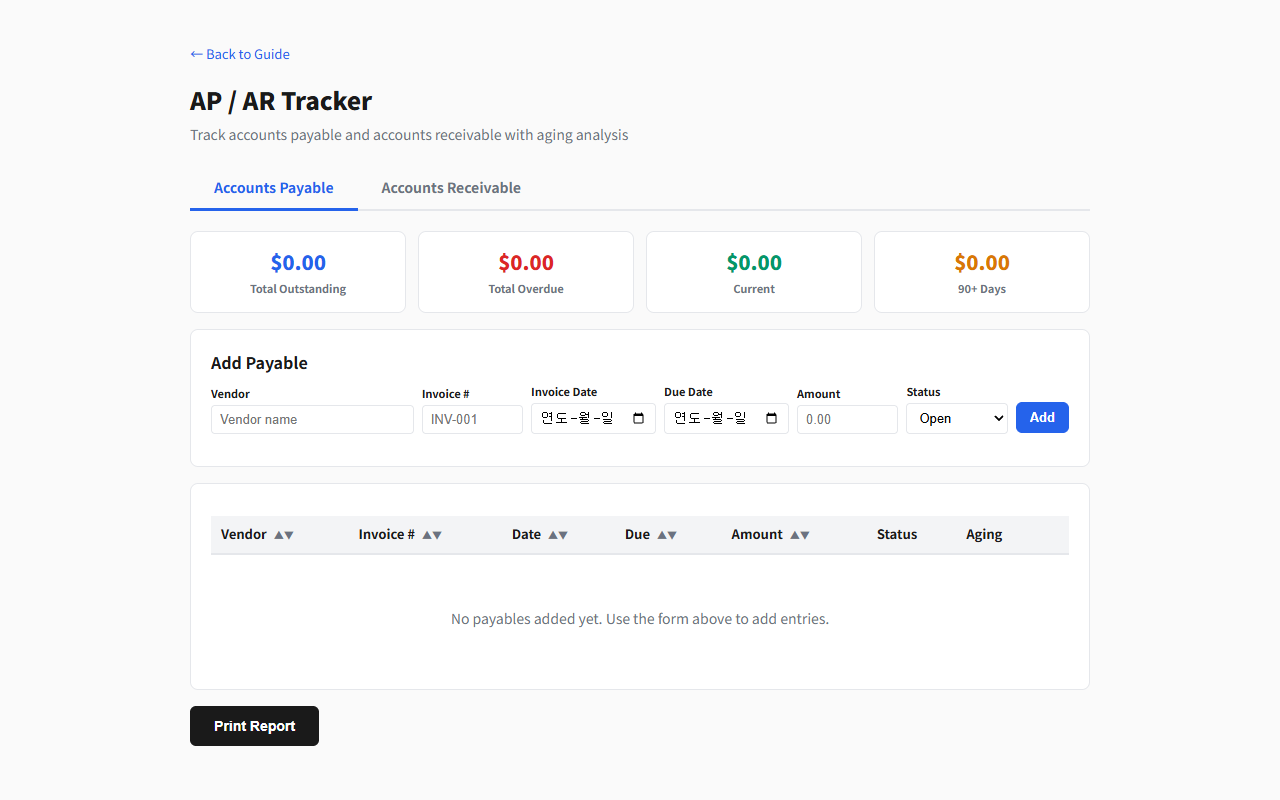The width and height of the screenshot is (1280, 800).
Task: Focus the Vendor name input field
Action: coord(312,420)
